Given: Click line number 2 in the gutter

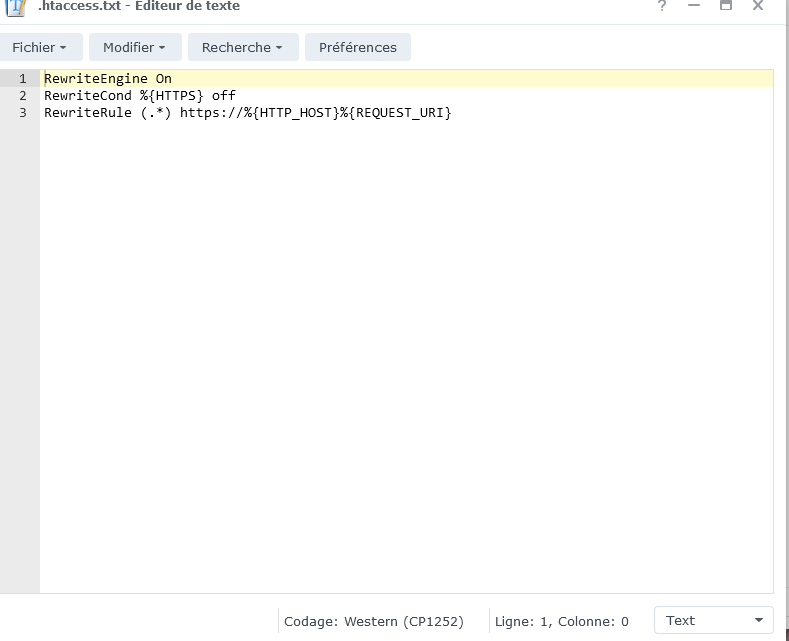Looking at the screenshot, I should (22, 95).
